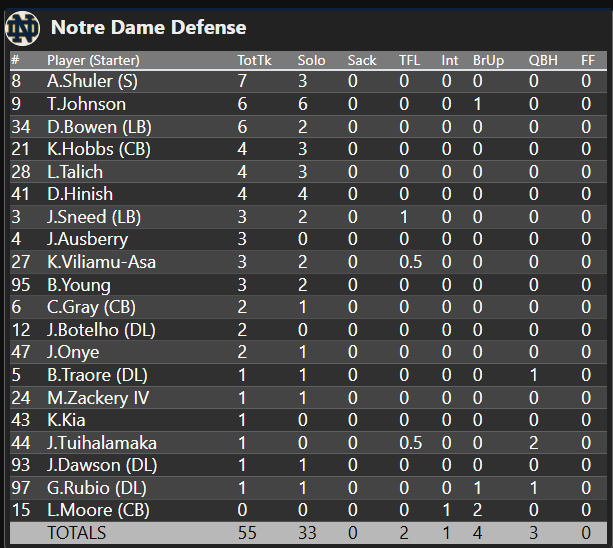This screenshot has width=613, height=548.
Task: Click the Player (Starter) column header
Action: (x=93, y=60)
